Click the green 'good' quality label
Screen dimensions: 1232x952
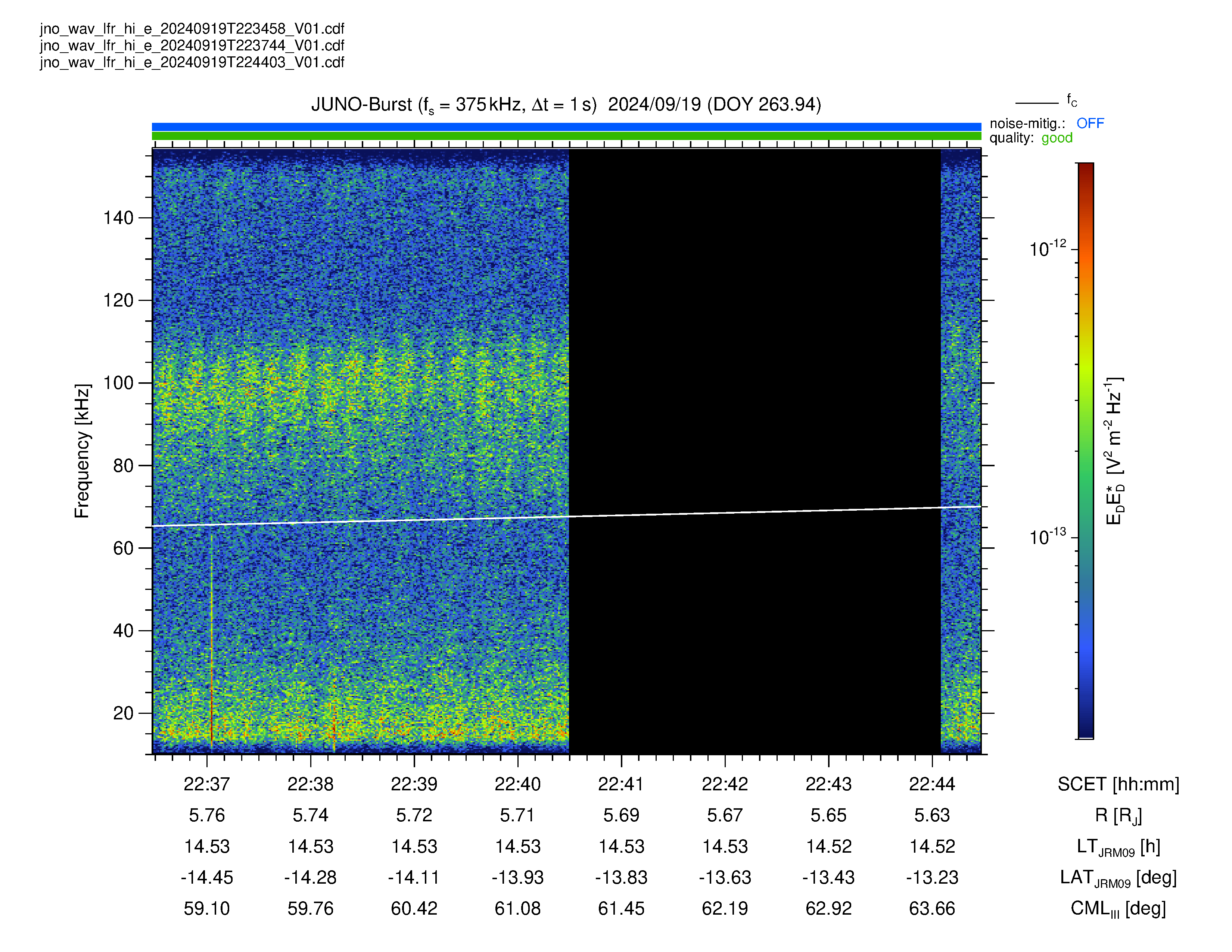[x=1057, y=138]
